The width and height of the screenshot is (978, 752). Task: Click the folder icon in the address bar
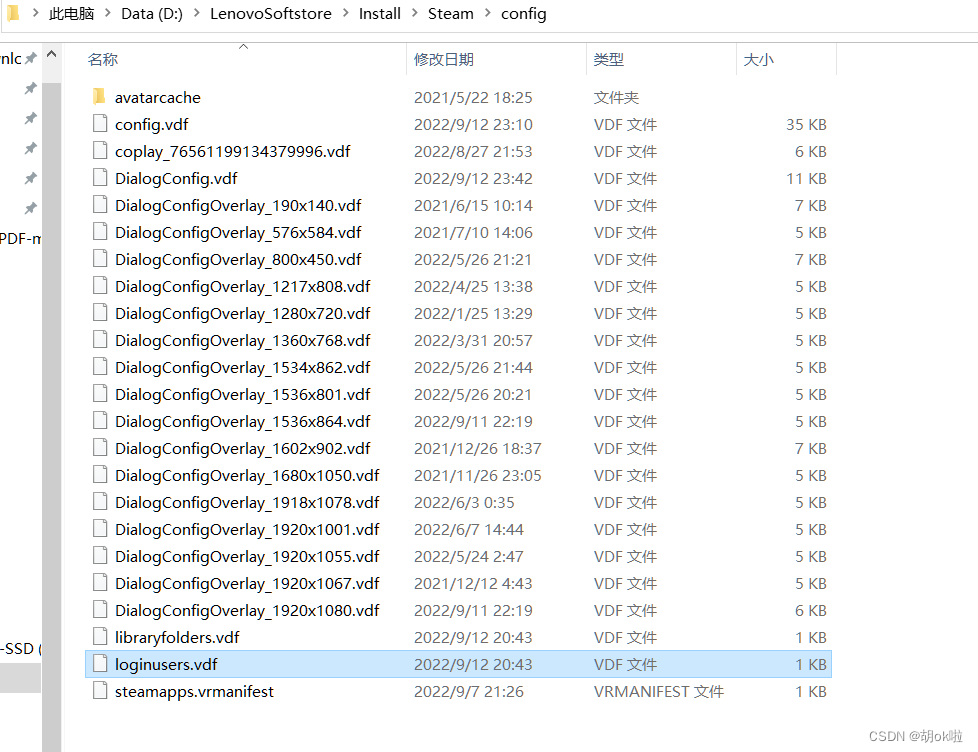pyautogui.click(x=15, y=13)
